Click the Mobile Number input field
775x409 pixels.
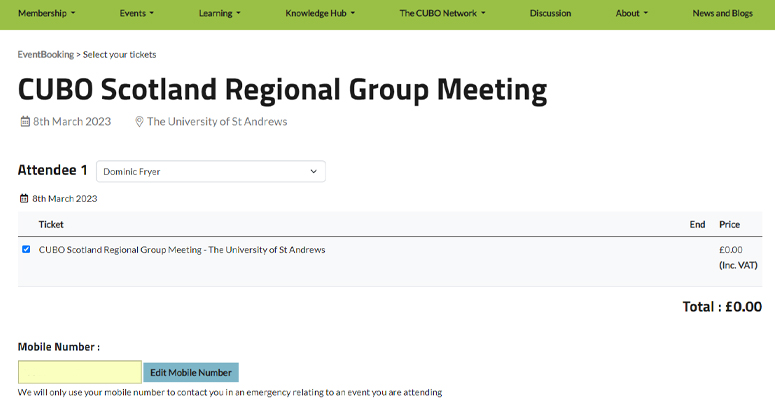[80, 372]
